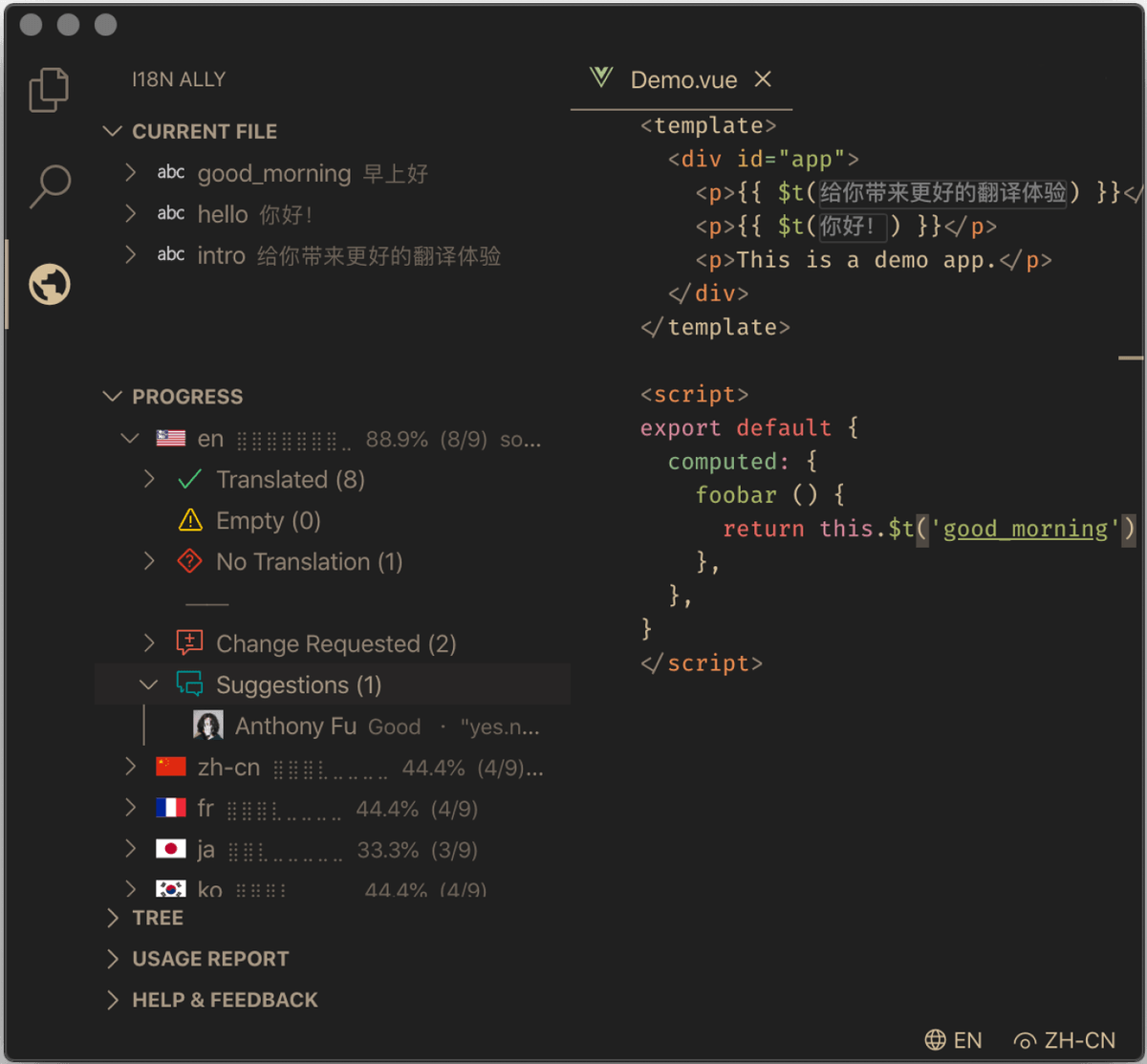Image resolution: width=1147 pixels, height=1064 pixels.
Task: Open the Explorer view in the activity bar
Action: pos(48,89)
